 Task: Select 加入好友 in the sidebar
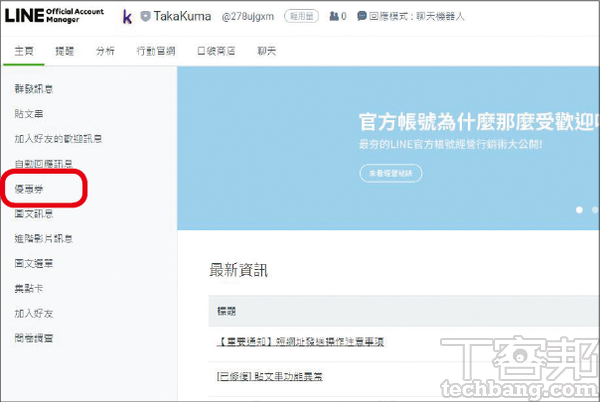coord(34,313)
